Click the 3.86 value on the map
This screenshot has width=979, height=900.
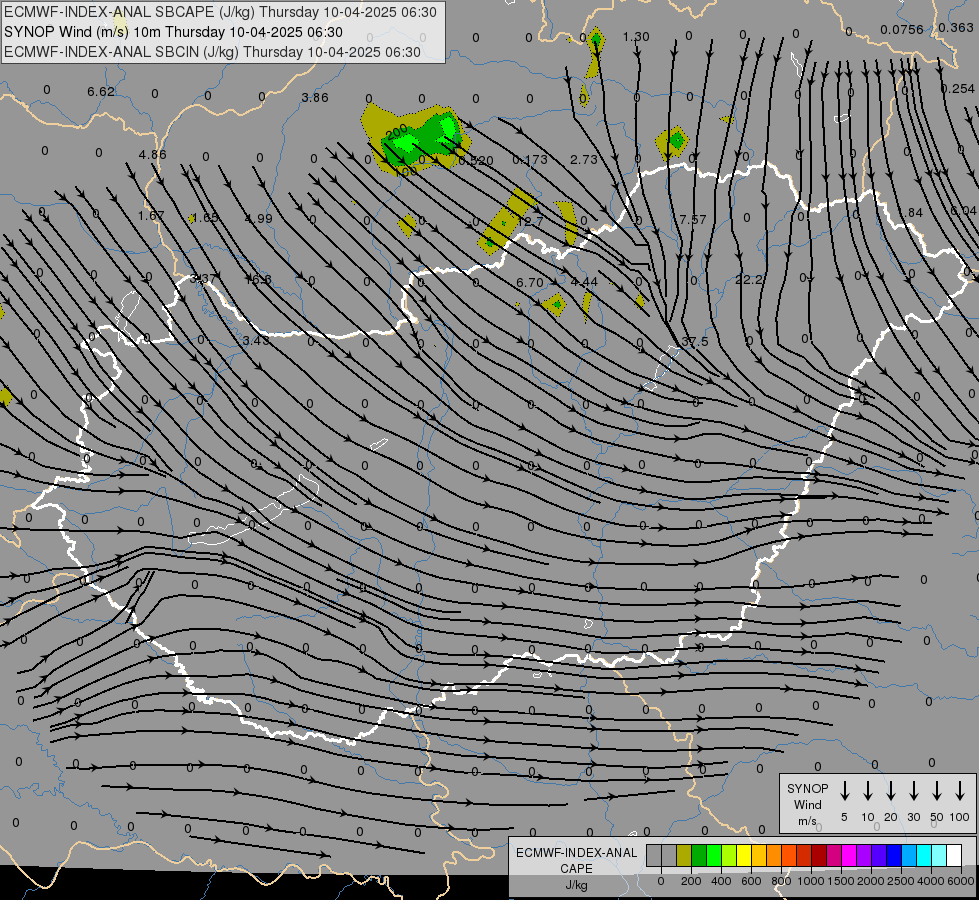315,97
